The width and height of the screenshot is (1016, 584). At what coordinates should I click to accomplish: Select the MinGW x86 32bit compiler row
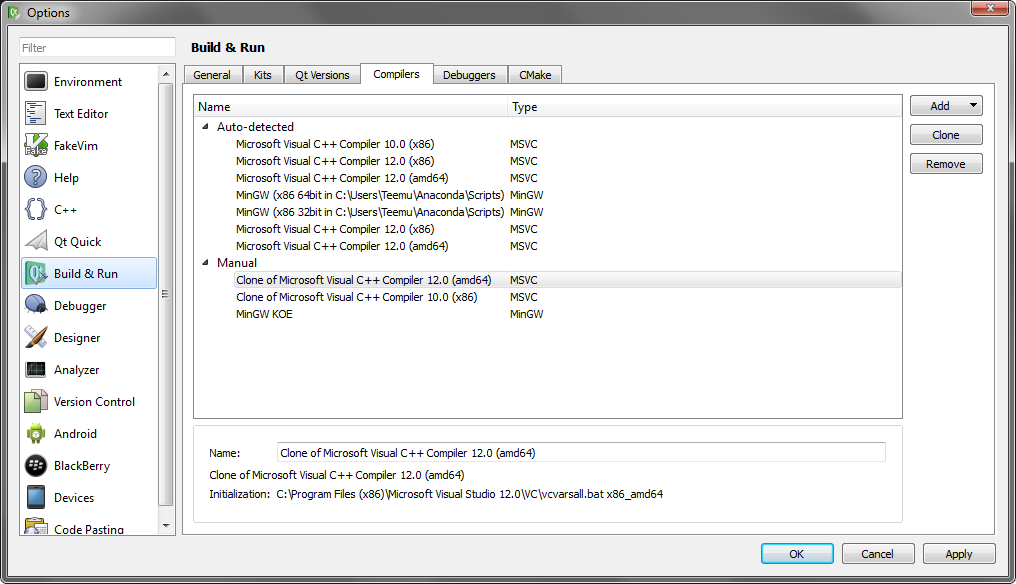click(370, 212)
